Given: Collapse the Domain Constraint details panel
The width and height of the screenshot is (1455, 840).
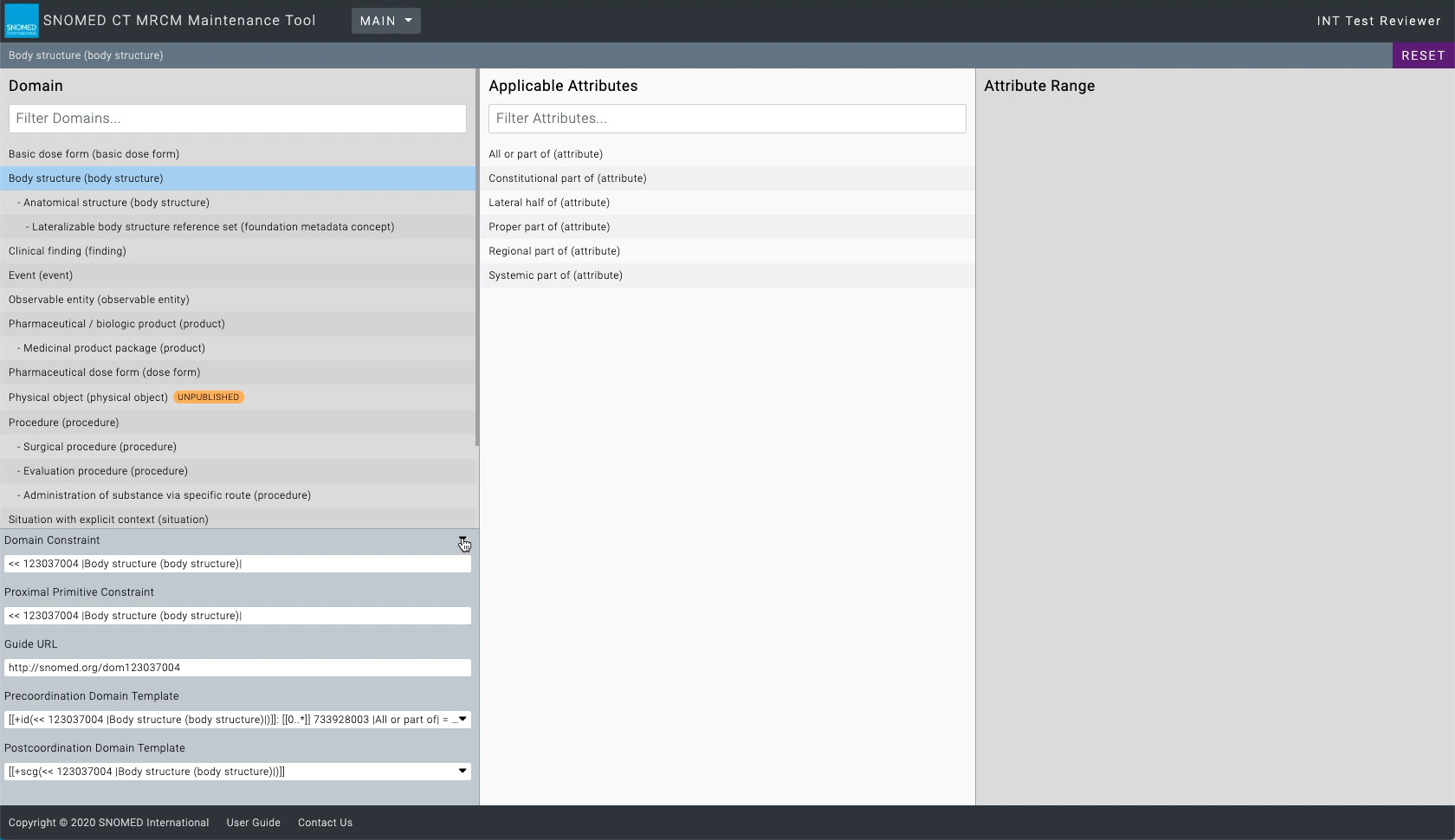Looking at the screenshot, I should pyautogui.click(x=462, y=540).
